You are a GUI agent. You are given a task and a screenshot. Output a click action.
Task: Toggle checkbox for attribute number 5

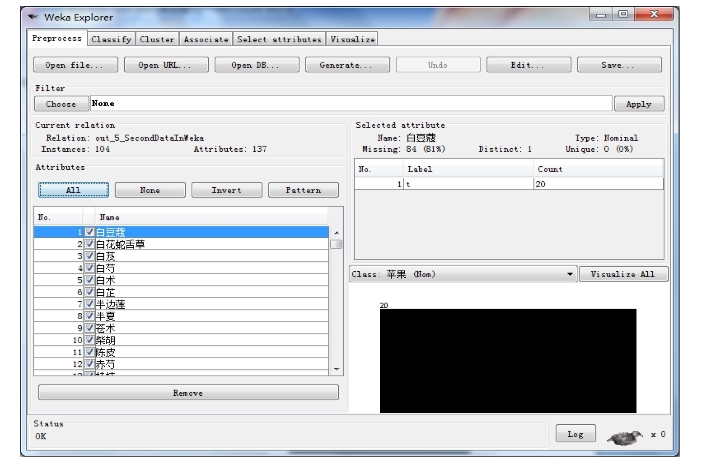click(x=90, y=280)
